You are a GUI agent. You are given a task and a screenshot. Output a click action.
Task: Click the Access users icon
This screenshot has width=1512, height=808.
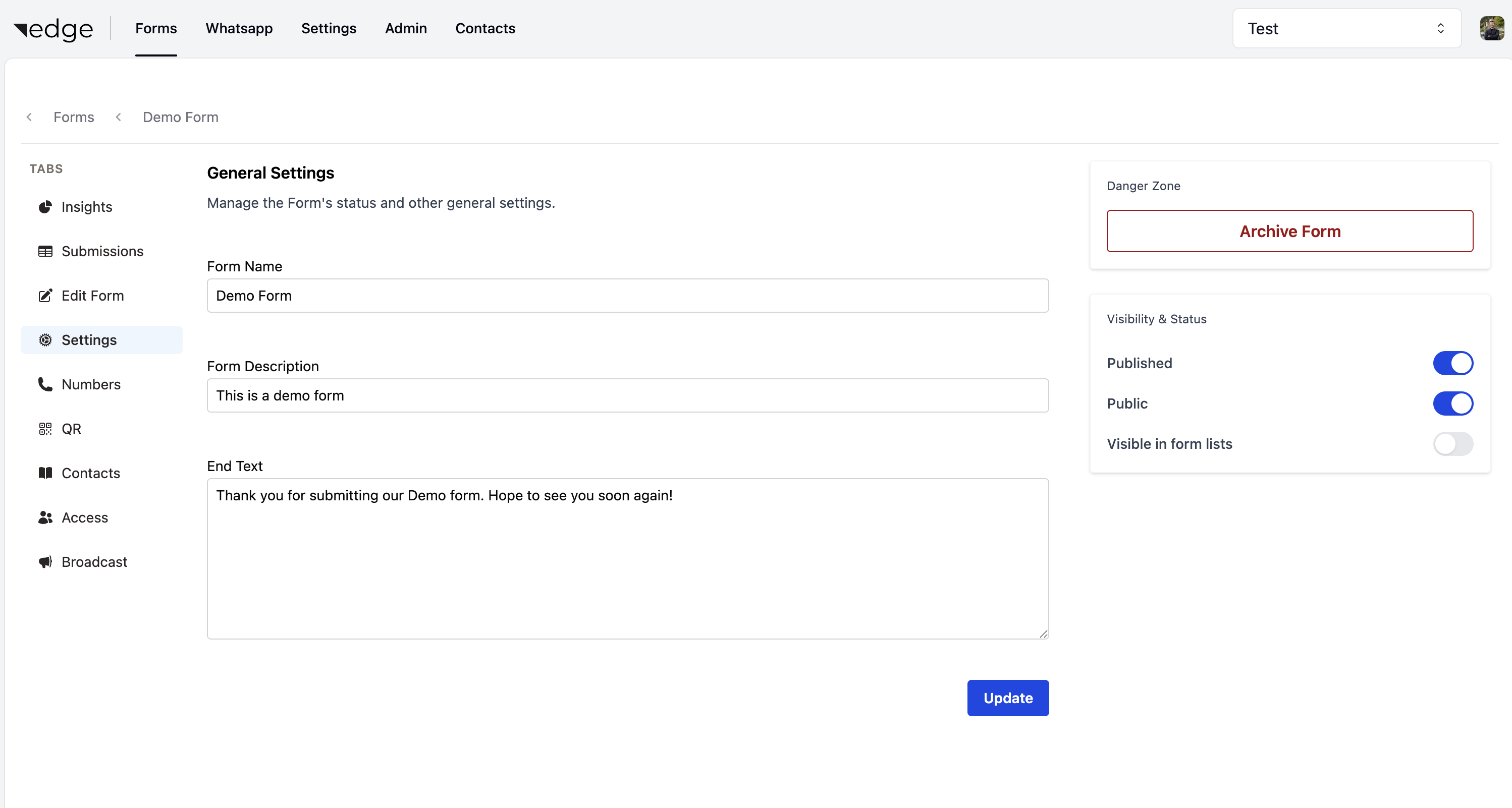pyautogui.click(x=45, y=517)
